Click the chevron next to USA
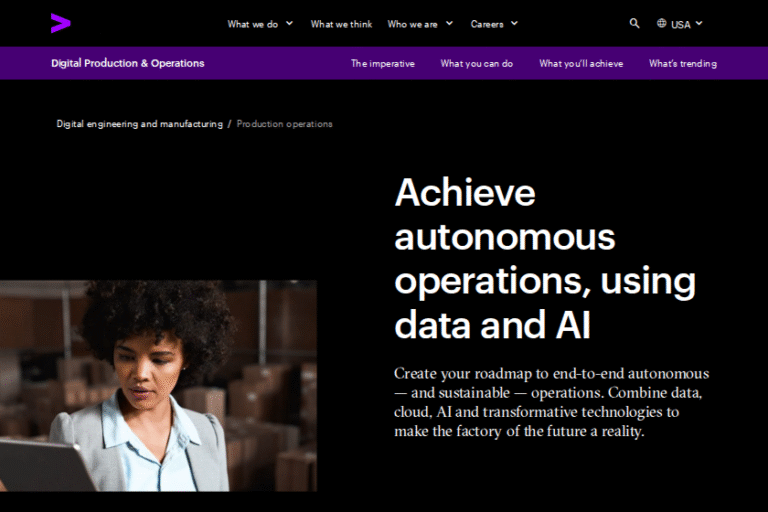 699,23
